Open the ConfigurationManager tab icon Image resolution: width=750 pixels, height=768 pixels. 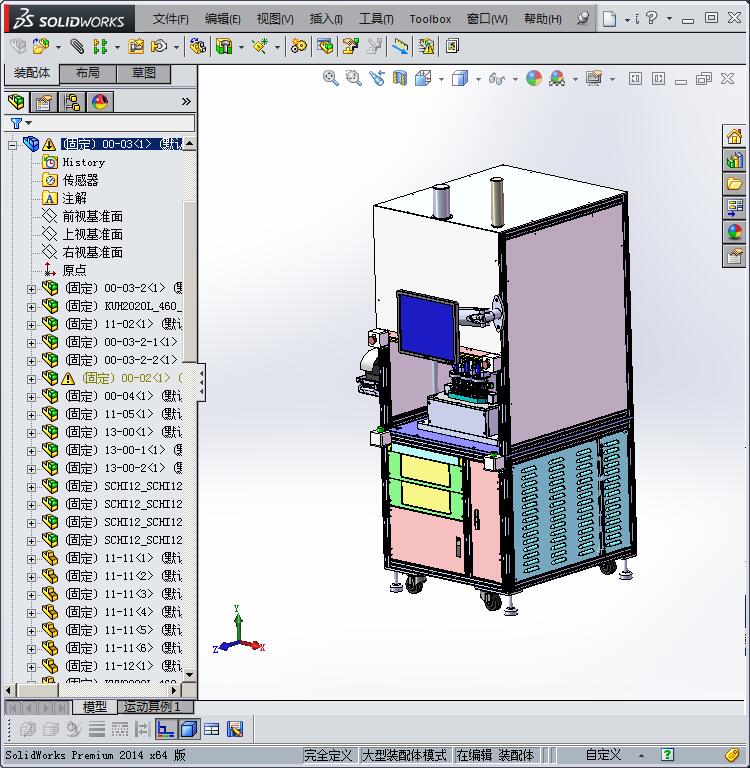tap(72, 102)
